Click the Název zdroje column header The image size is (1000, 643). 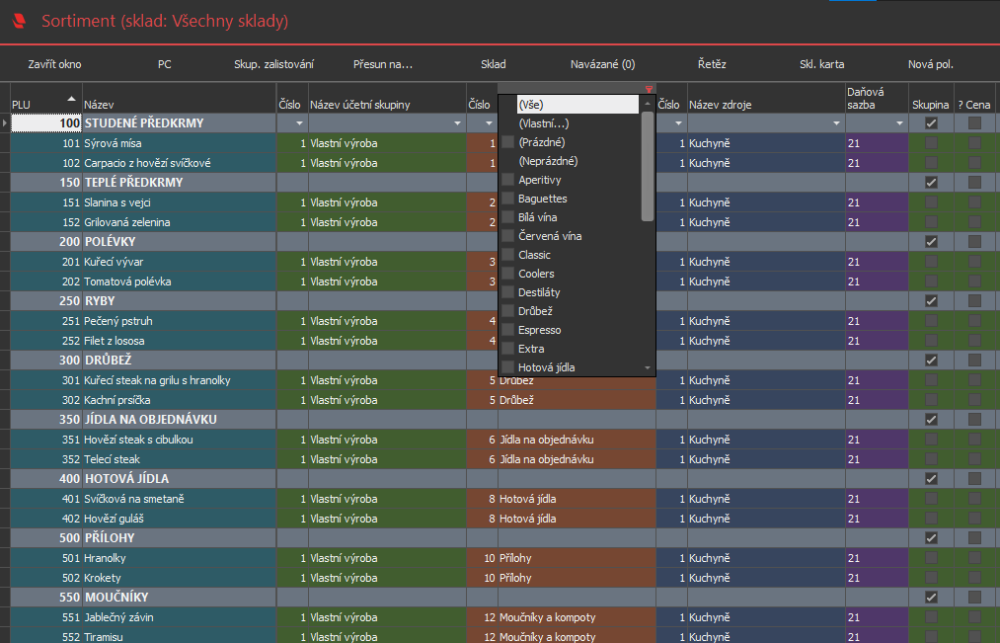coord(766,98)
